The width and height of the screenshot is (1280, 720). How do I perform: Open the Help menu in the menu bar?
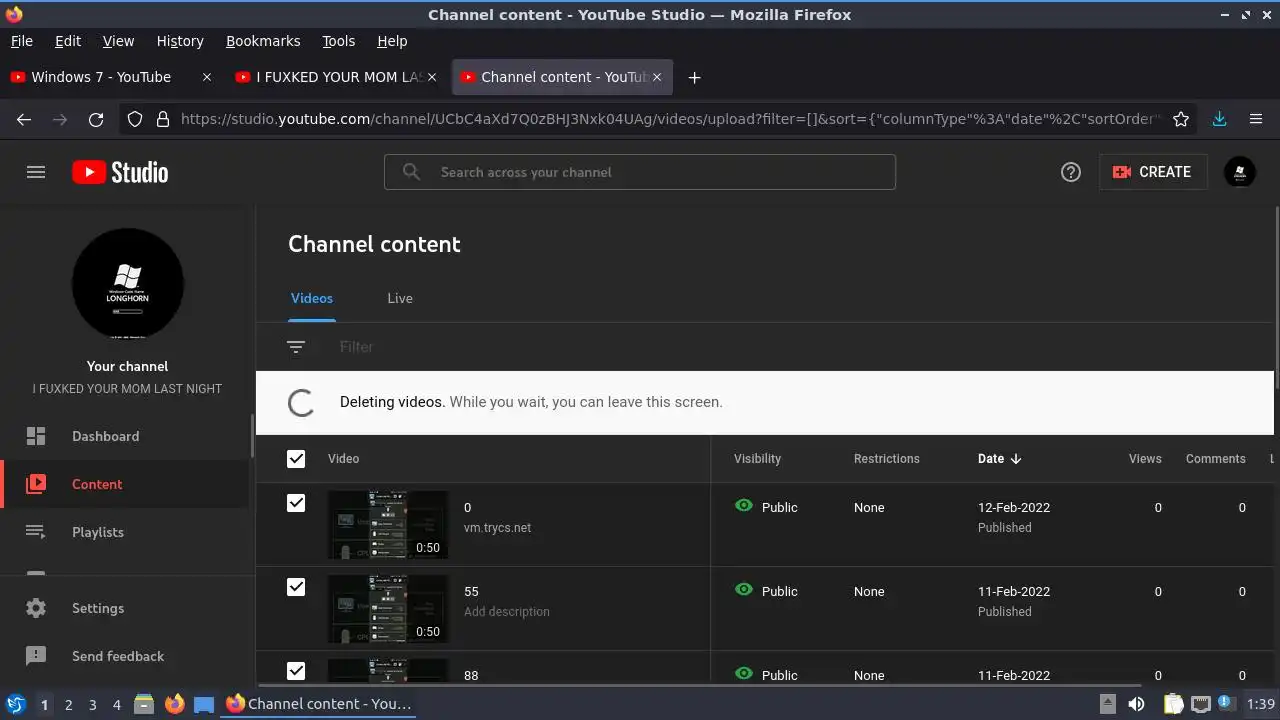point(392,41)
